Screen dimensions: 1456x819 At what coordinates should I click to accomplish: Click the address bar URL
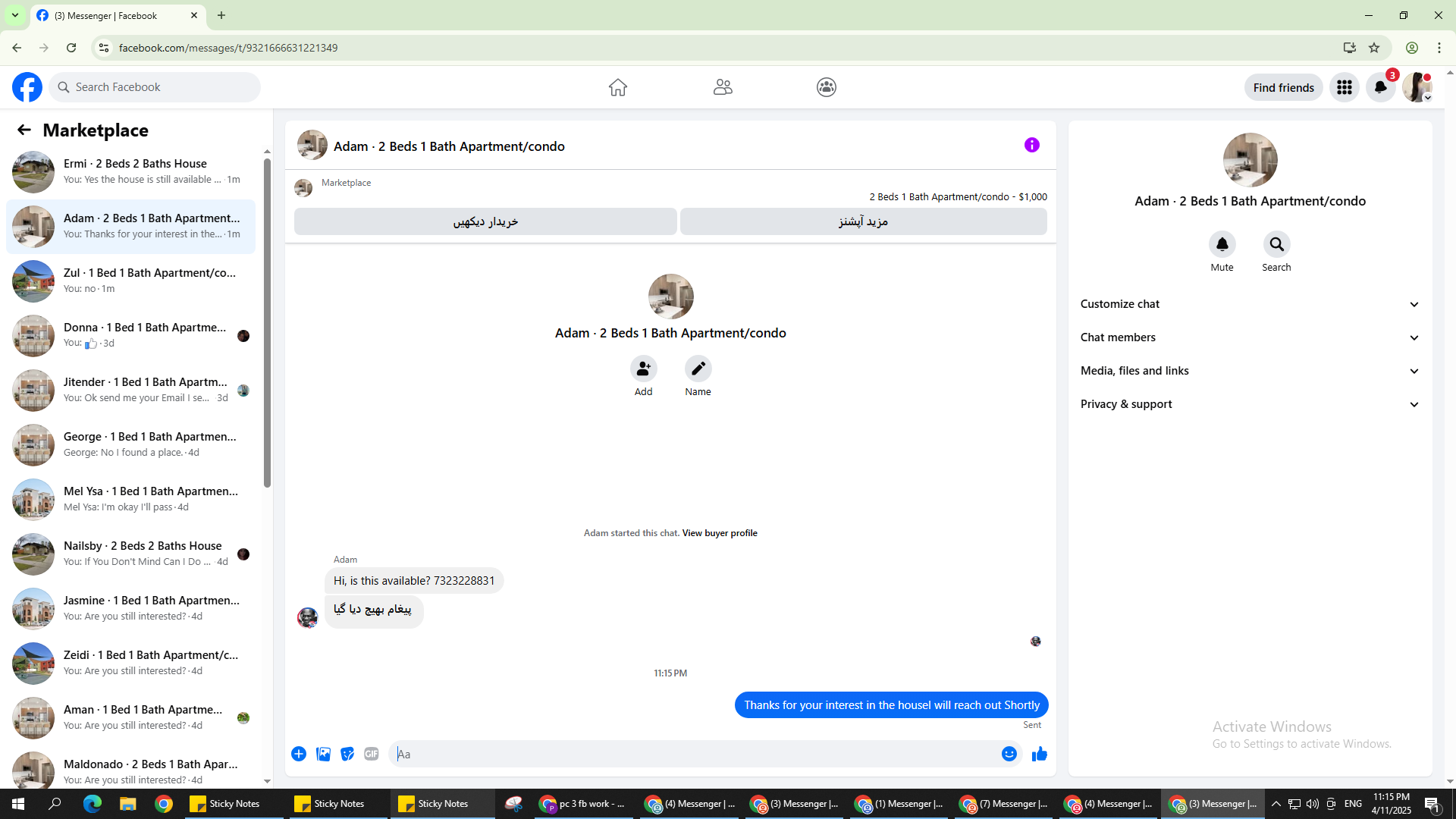[228, 48]
